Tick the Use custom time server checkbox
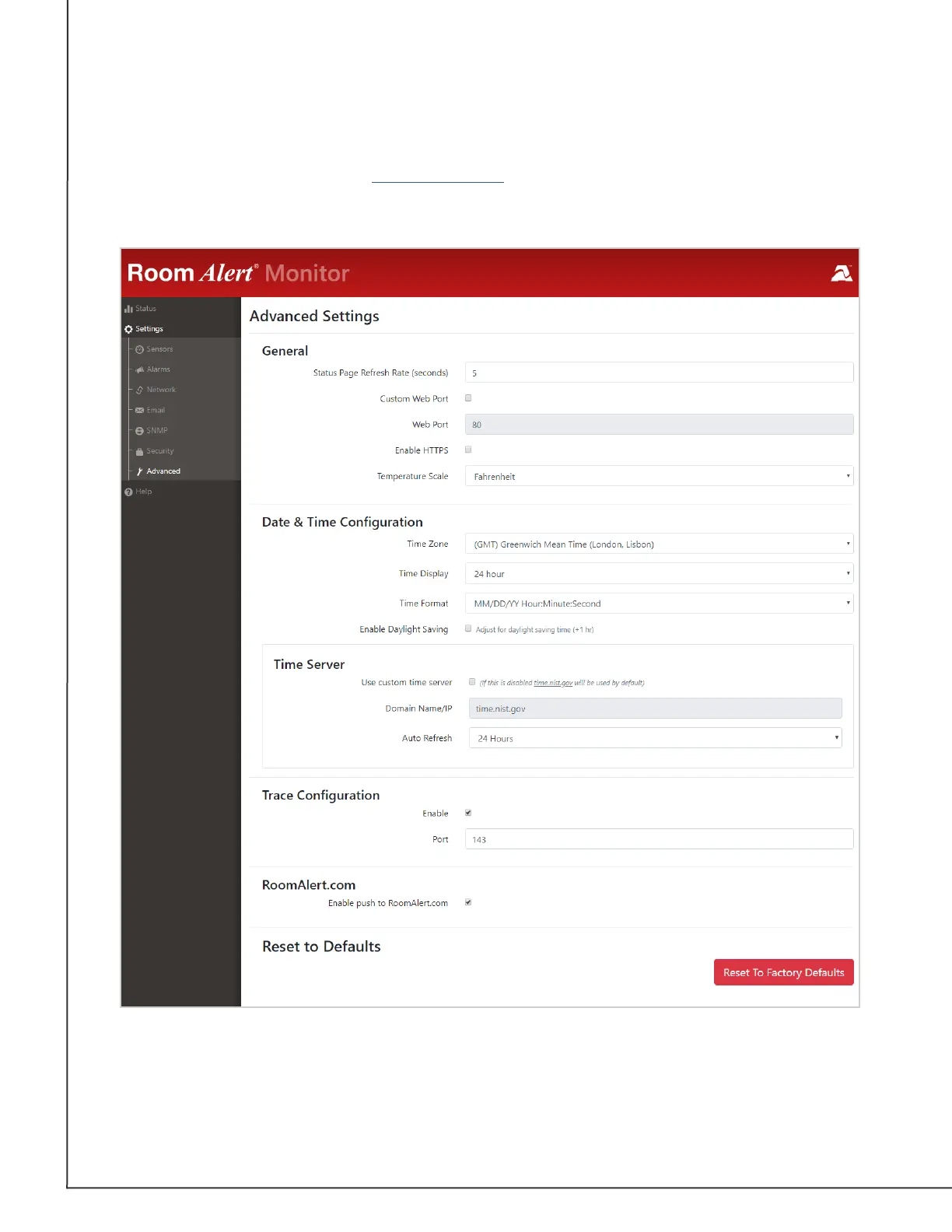The height and width of the screenshot is (1232, 952). 472,682
